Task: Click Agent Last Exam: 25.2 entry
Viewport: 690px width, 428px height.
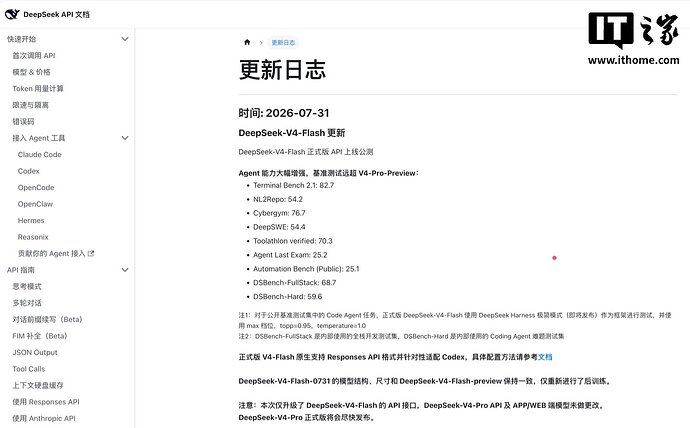Action: point(290,255)
